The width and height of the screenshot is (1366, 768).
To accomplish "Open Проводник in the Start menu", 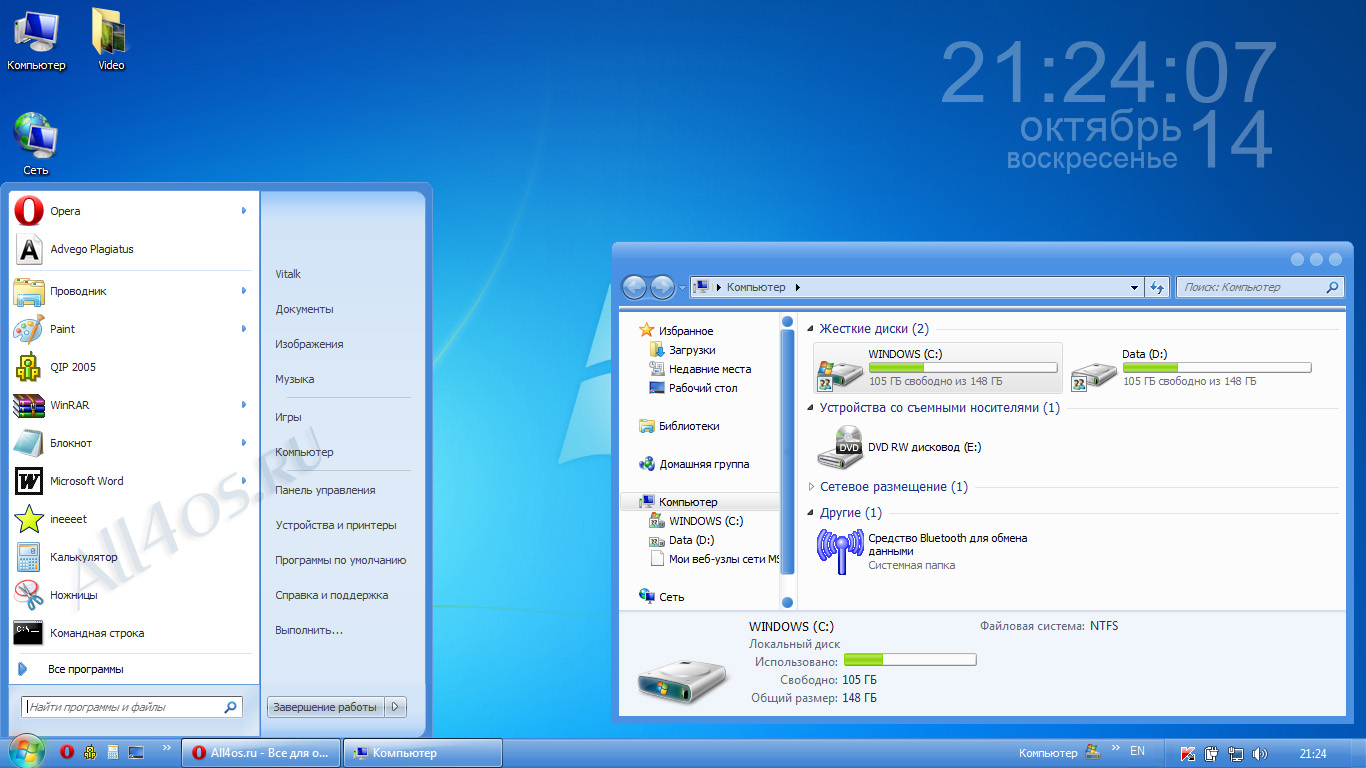I will [x=130, y=291].
